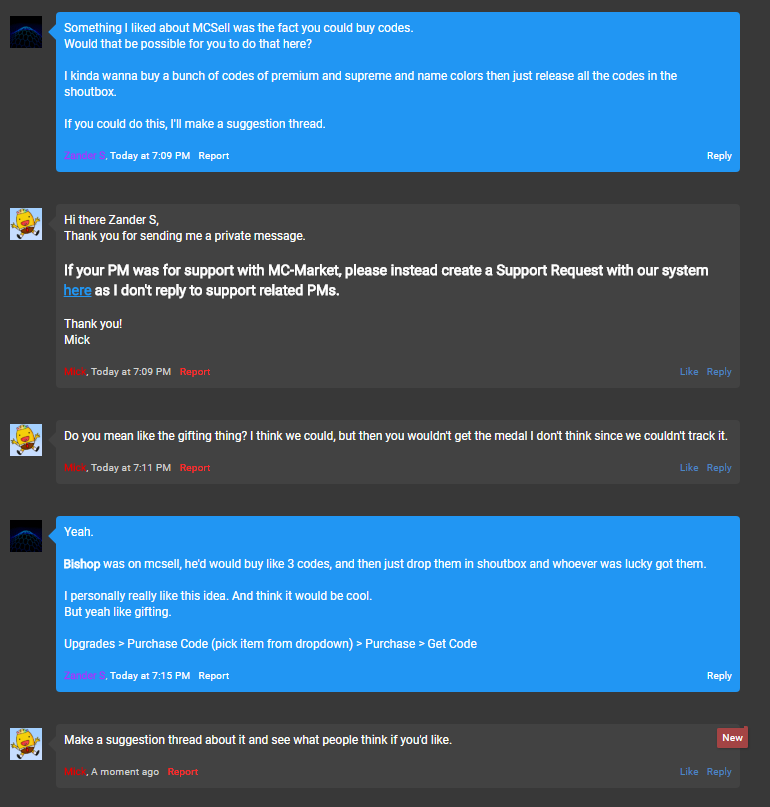Report Mick's auto-reply support message
This screenshot has width=770, height=807.
(195, 372)
